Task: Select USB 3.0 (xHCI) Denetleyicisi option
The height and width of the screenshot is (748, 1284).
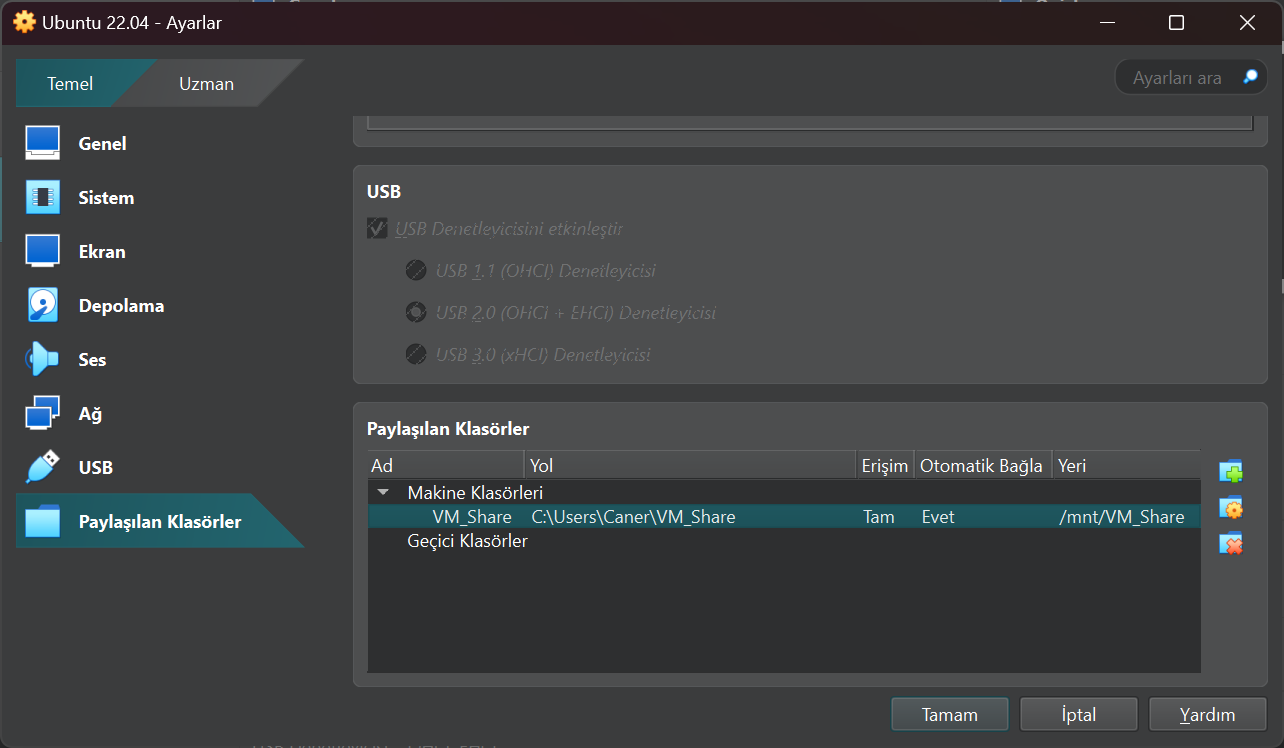Action: coord(415,355)
